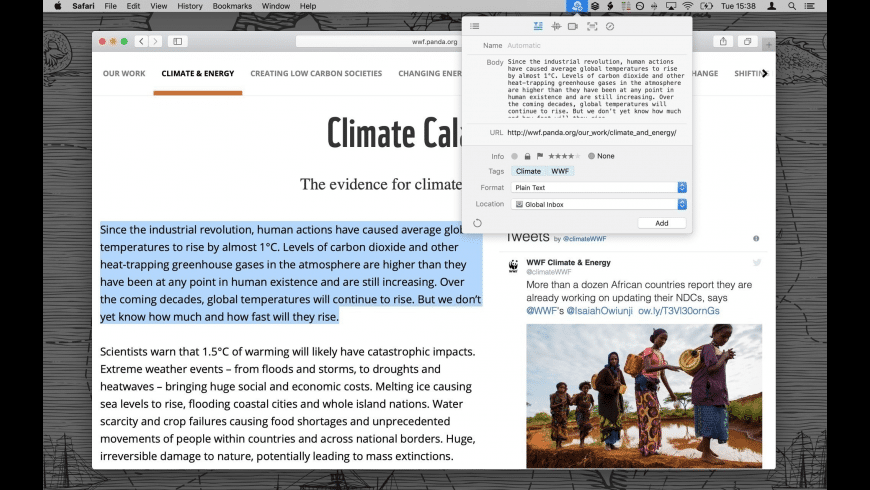Select the WWF tag
Image resolution: width=870 pixels, height=490 pixels.
[560, 171]
